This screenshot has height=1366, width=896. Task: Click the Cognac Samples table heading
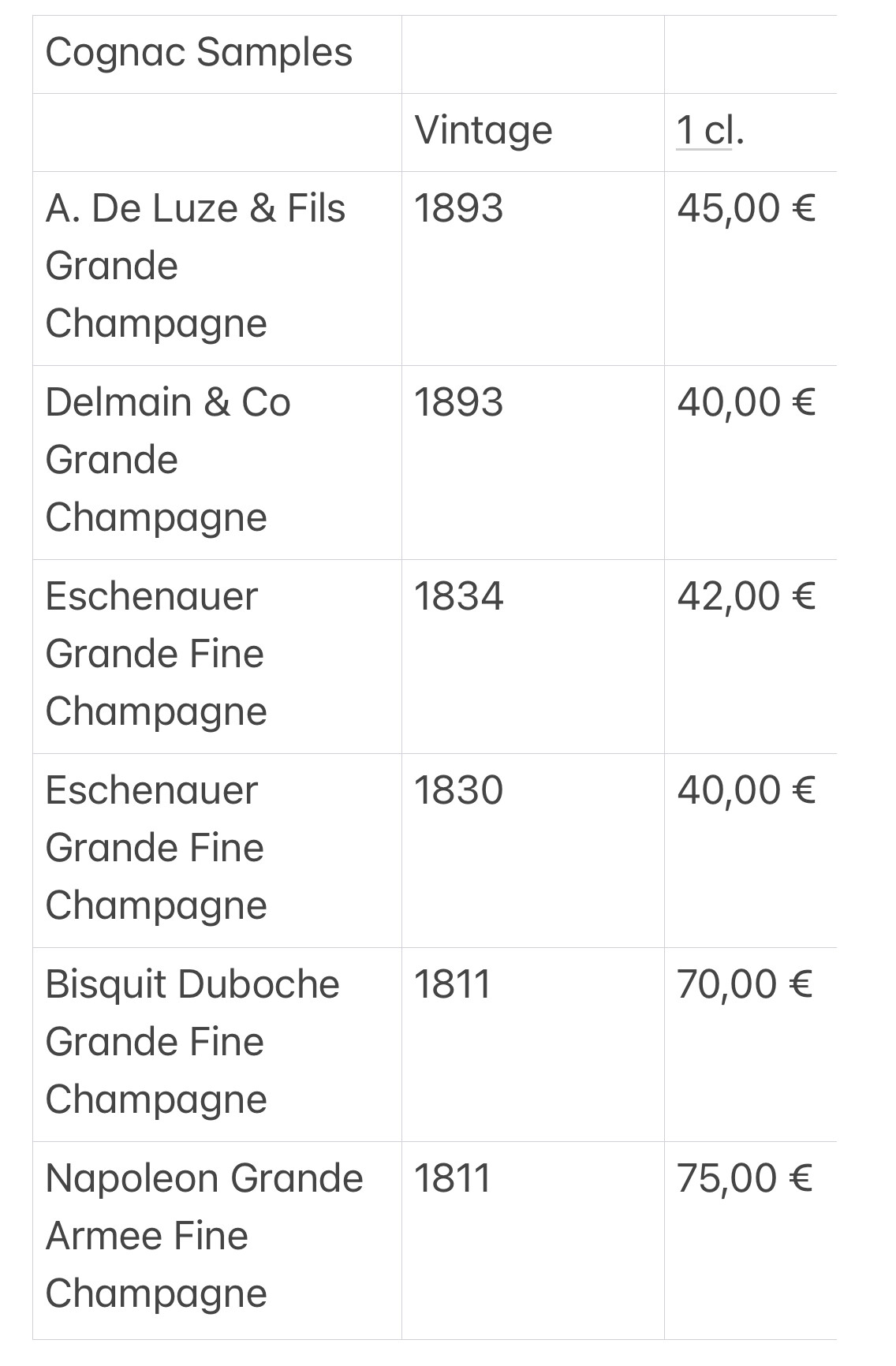tap(199, 54)
